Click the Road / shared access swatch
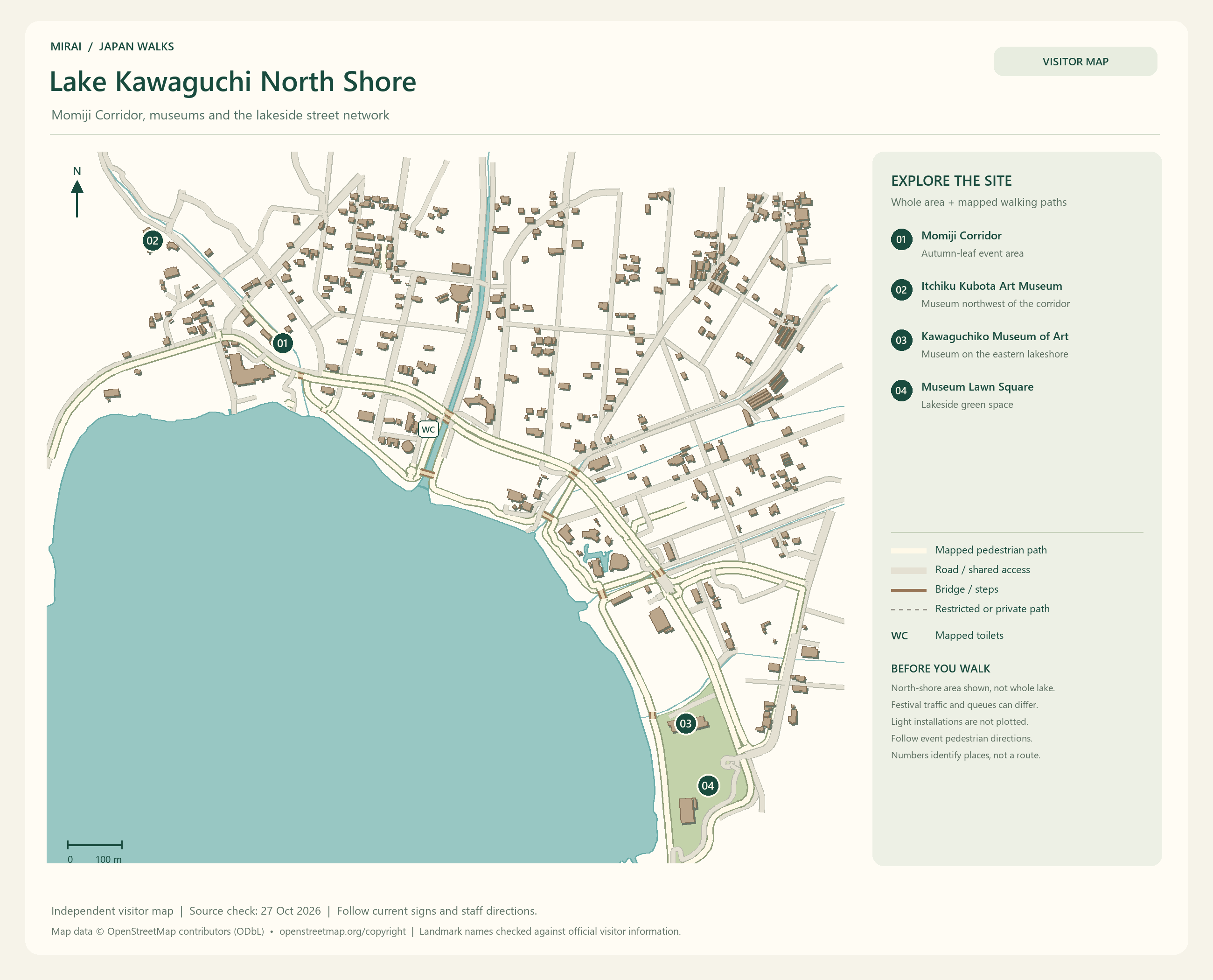The height and width of the screenshot is (980, 1213). pyautogui.click(x=909, y=570)
